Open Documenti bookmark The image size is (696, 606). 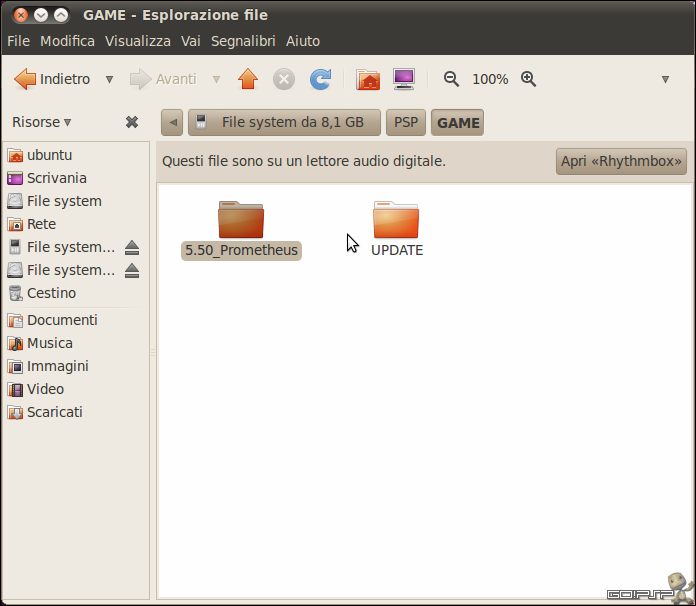pos(62,321)
